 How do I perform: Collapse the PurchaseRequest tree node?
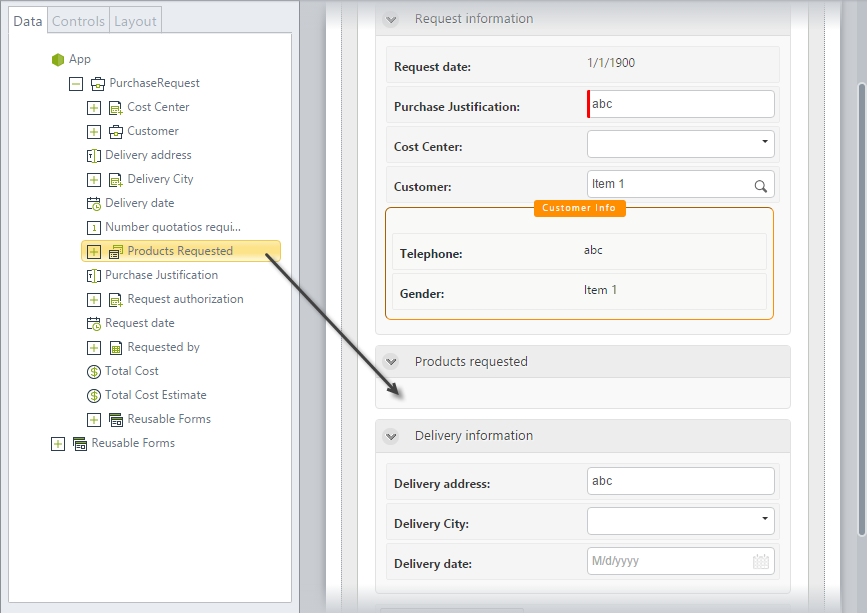[76, 84]
